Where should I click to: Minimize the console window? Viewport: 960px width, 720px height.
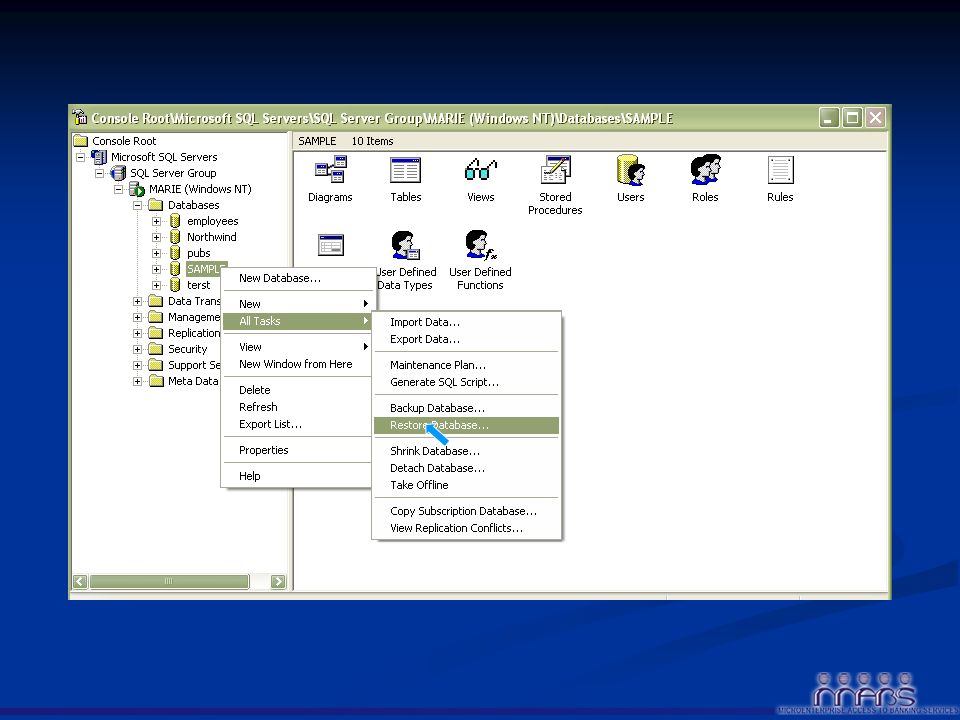click(829, 117)
